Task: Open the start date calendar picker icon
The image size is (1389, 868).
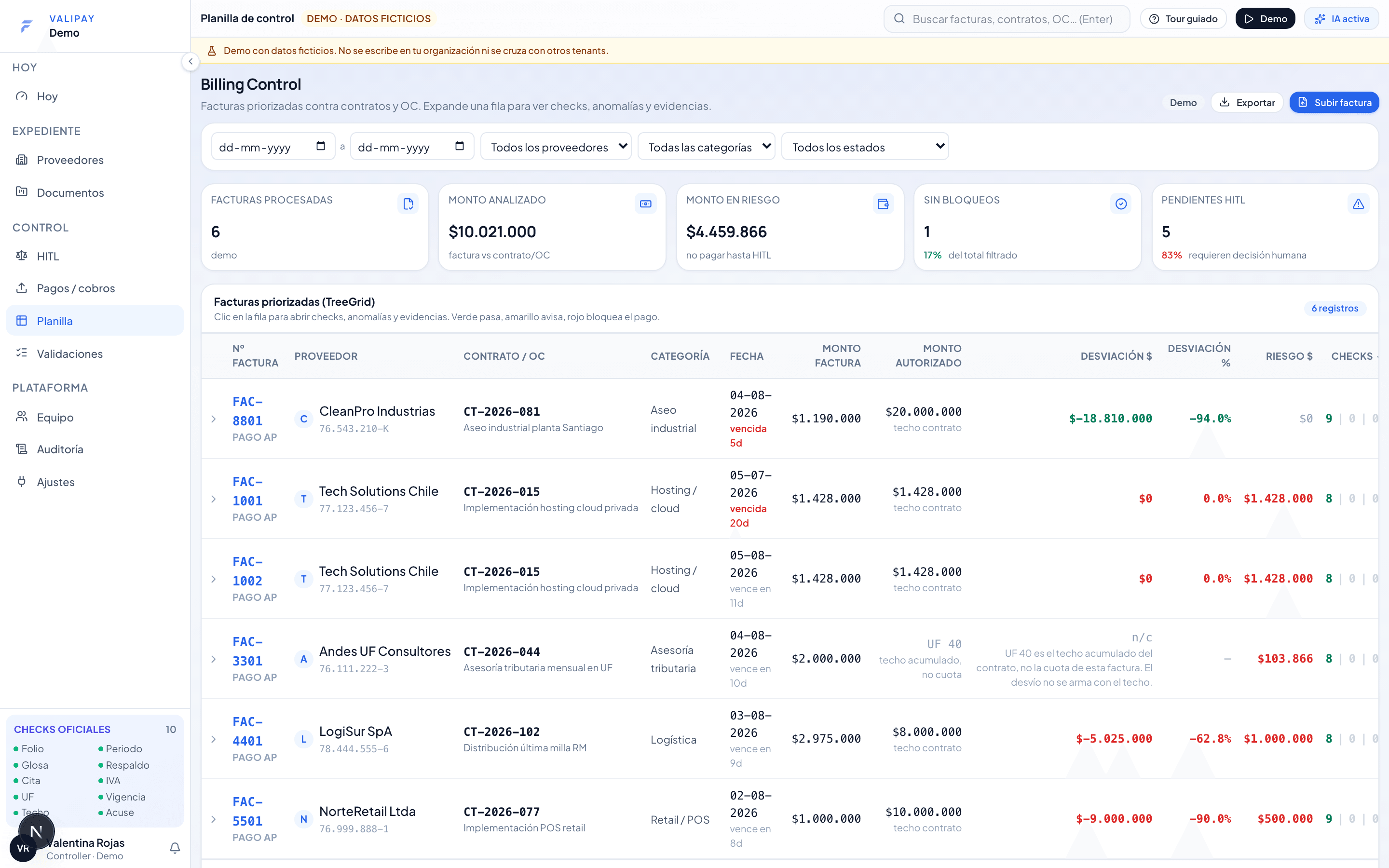Action: click(x=321, y=147)
